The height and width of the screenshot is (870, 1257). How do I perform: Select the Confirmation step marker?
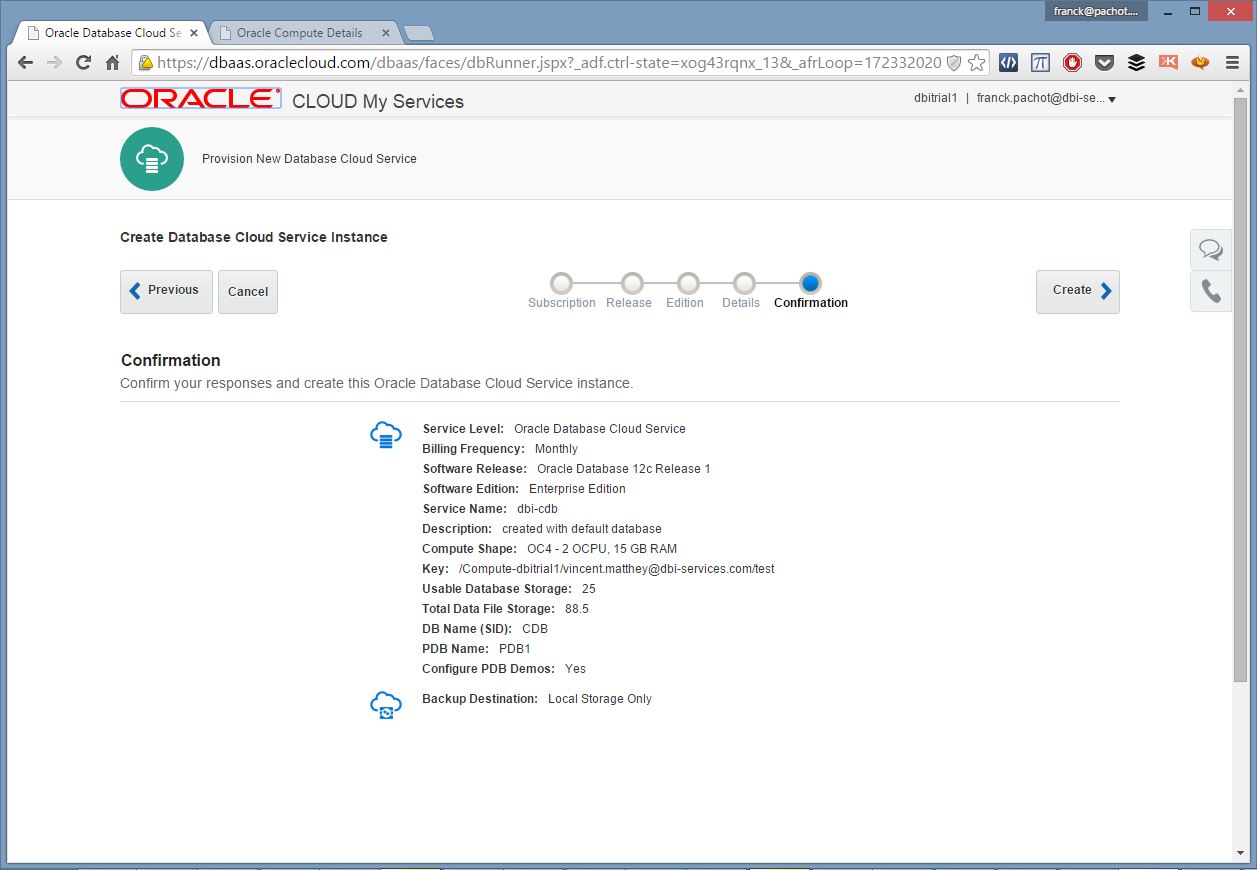tap(811, 284)
